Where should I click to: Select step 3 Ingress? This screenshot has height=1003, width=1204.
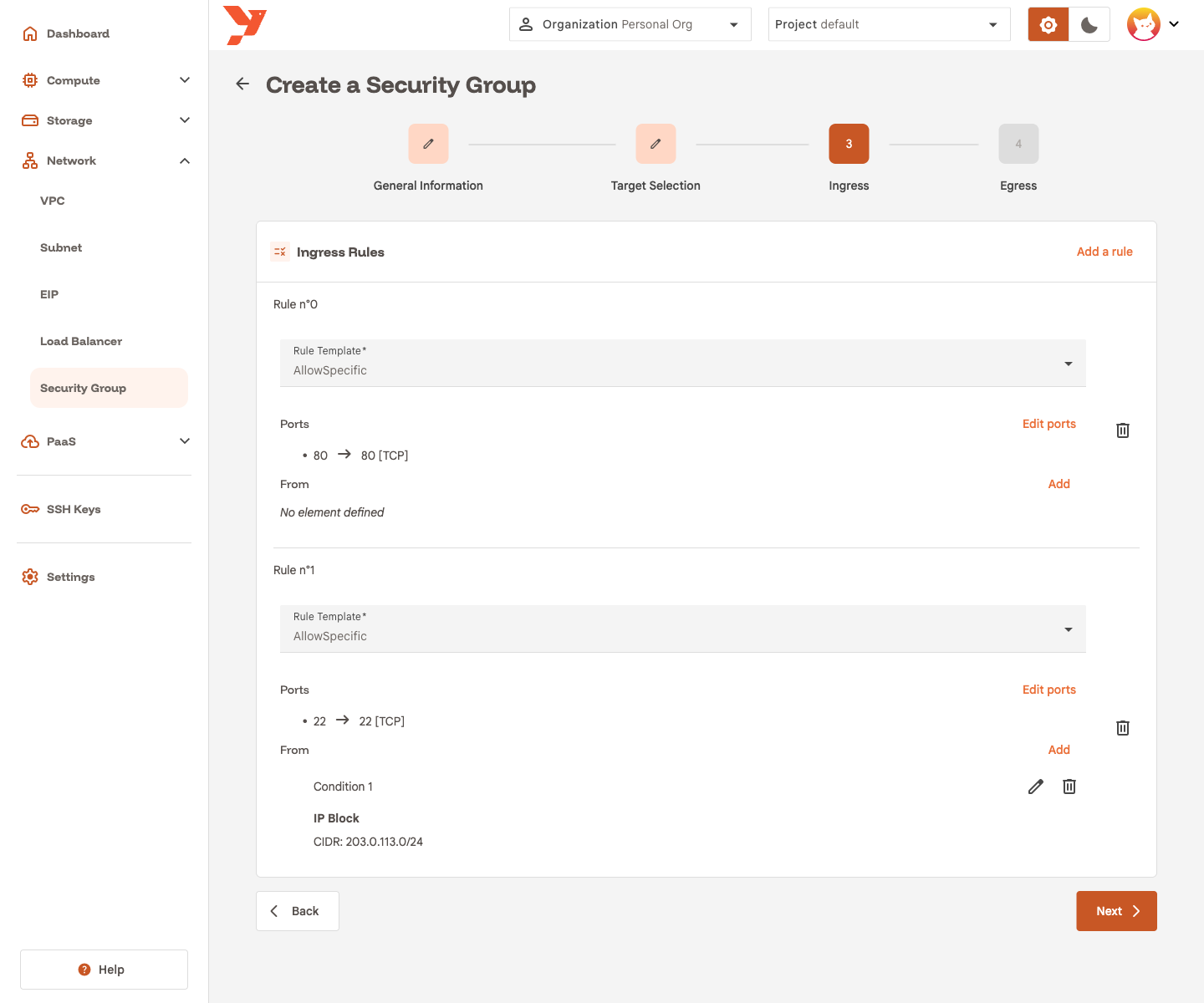[849, 144]
